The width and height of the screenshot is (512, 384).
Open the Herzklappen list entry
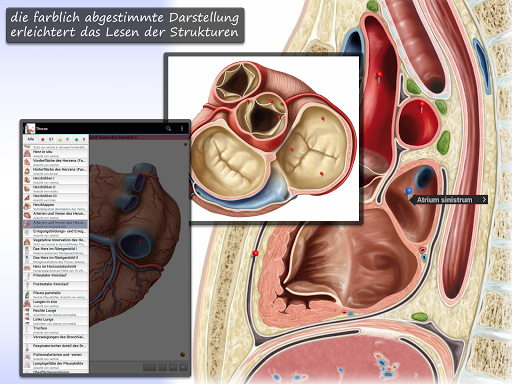56,206
